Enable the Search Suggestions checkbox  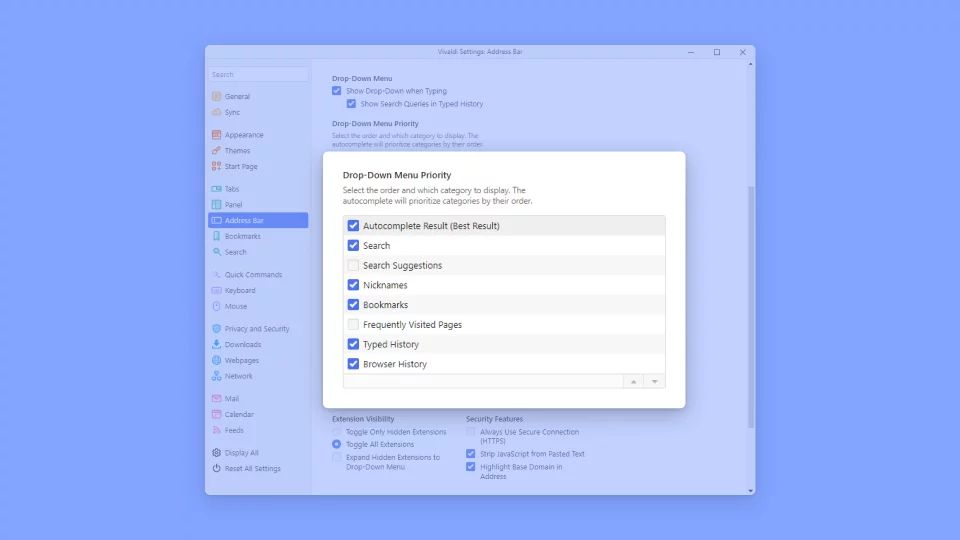pyautogui.click(x=353, y=266)
